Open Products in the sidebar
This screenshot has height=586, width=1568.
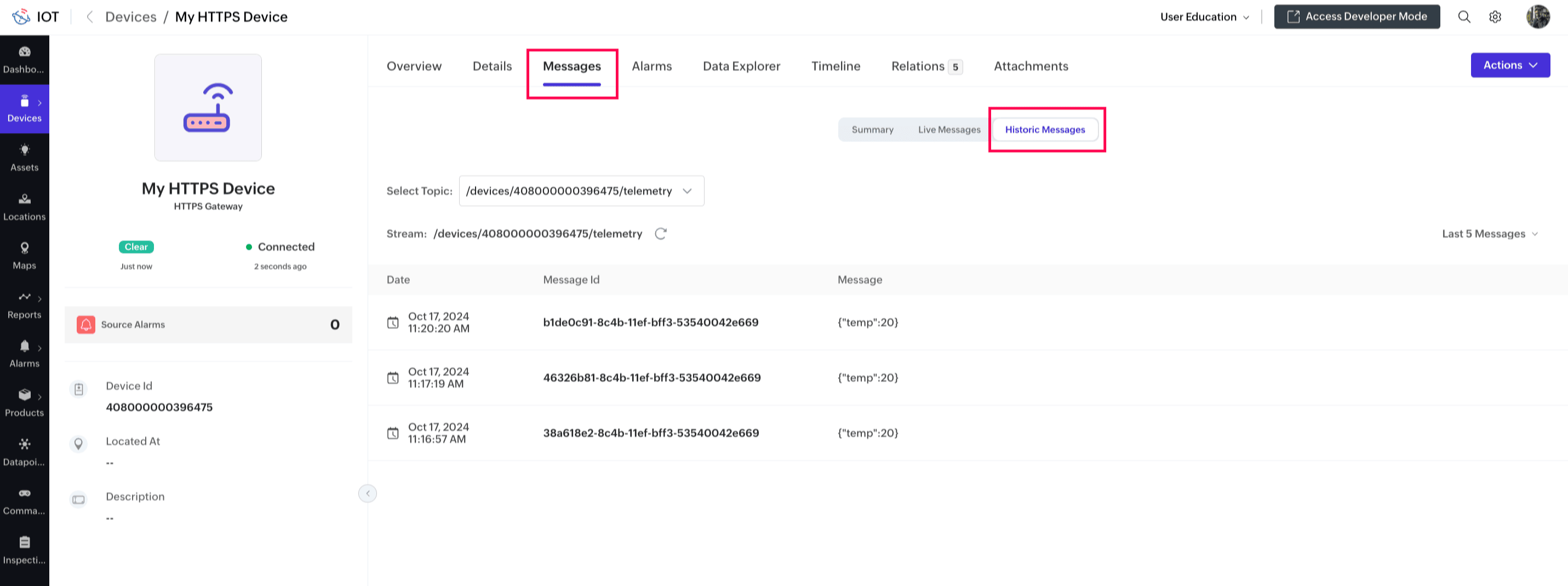(24, 404)
